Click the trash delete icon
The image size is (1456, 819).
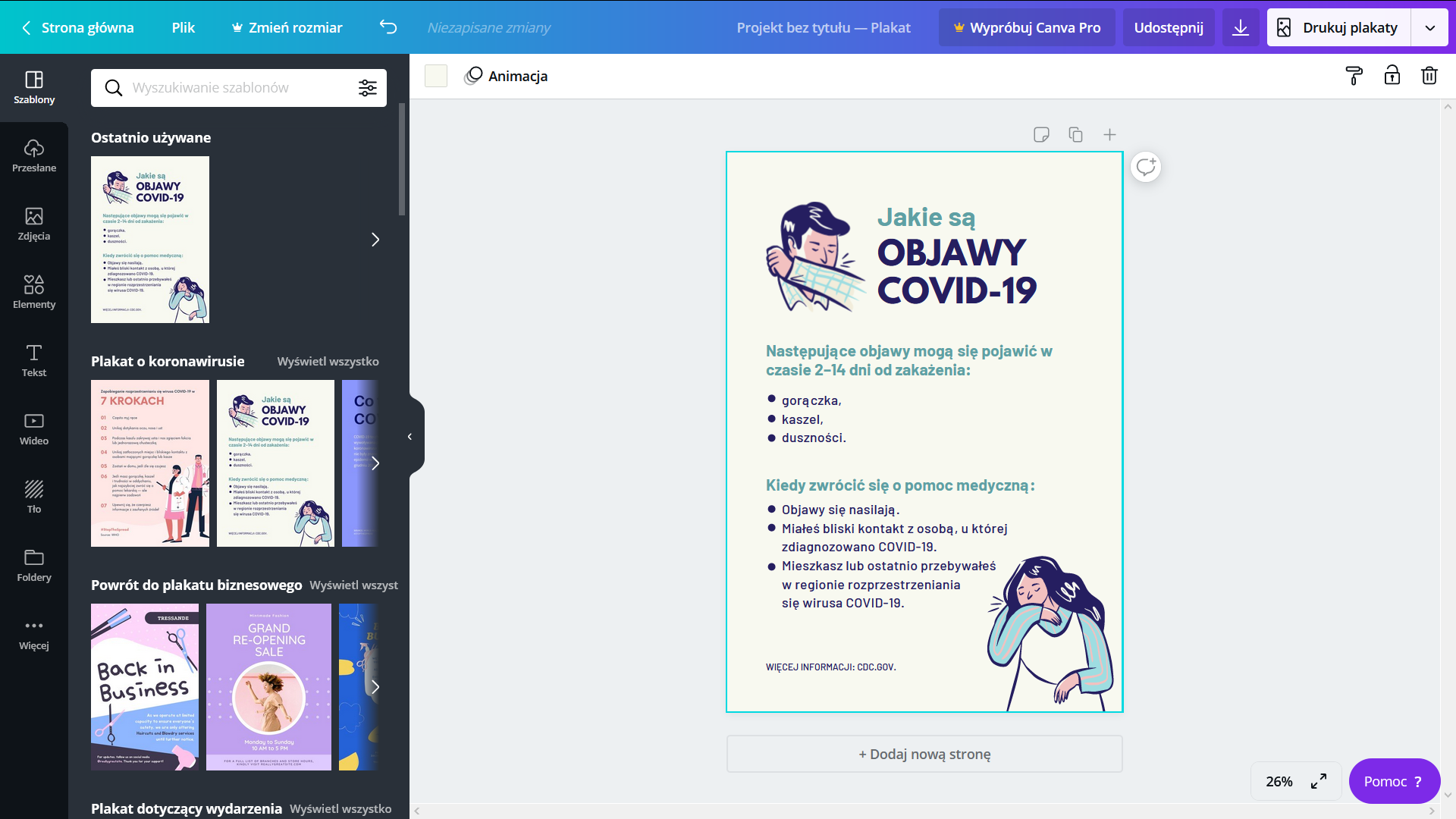pyautogui.click(x=1429, y=76)
